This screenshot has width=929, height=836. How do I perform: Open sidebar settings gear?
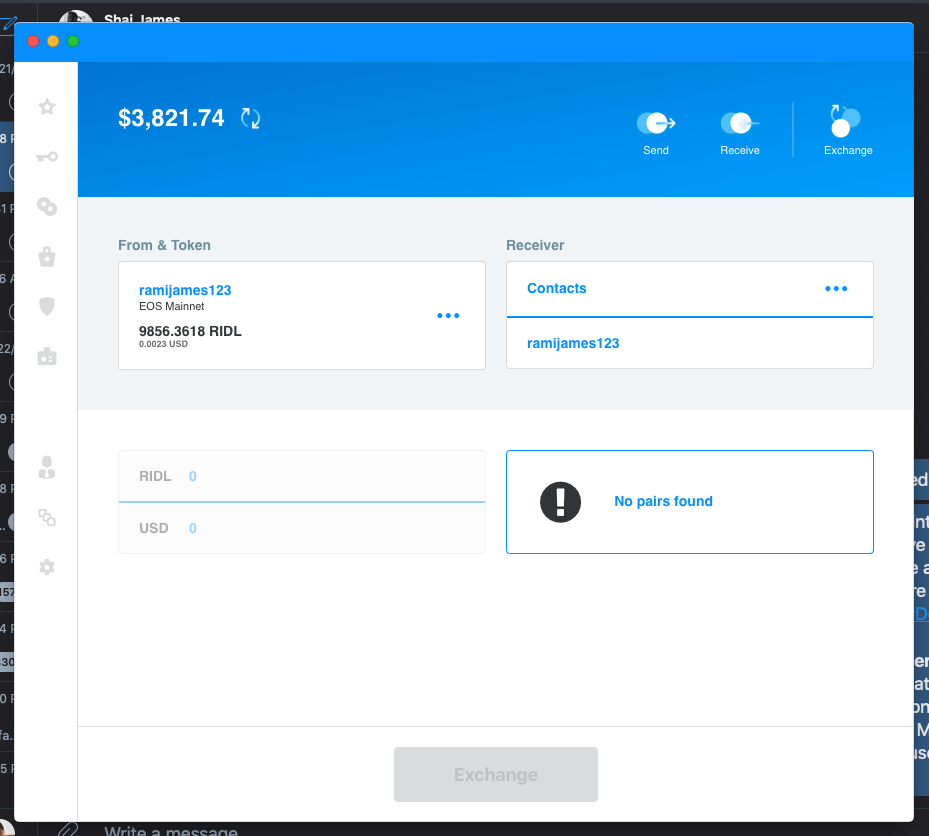point(46,567)
